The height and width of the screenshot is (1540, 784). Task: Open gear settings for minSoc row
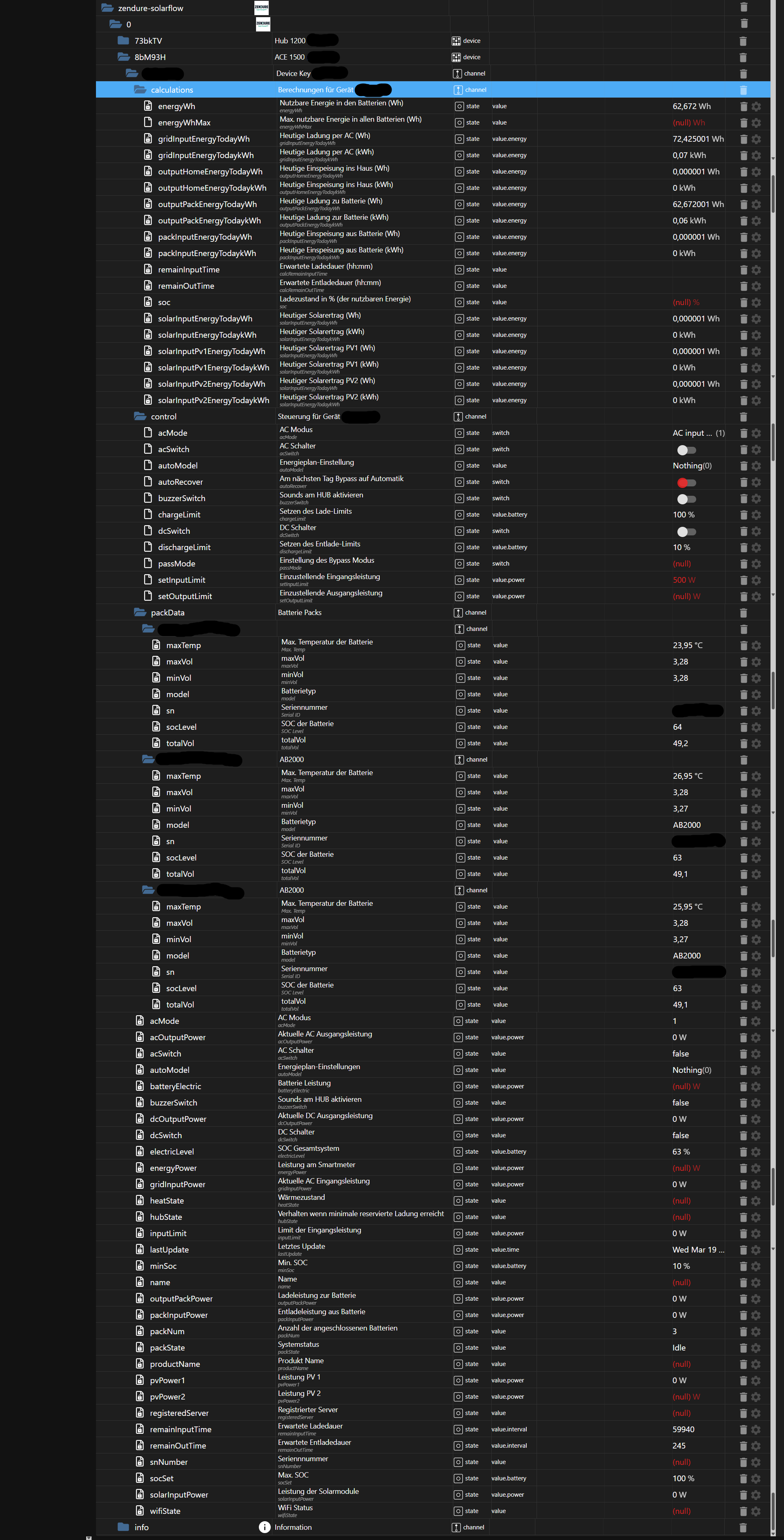click(x=755, y=1266)
